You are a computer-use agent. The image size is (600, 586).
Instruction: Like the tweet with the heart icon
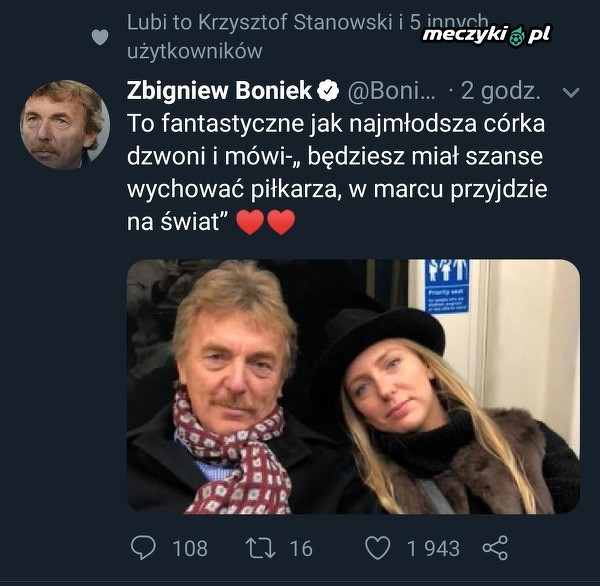[x=377, y=547]
